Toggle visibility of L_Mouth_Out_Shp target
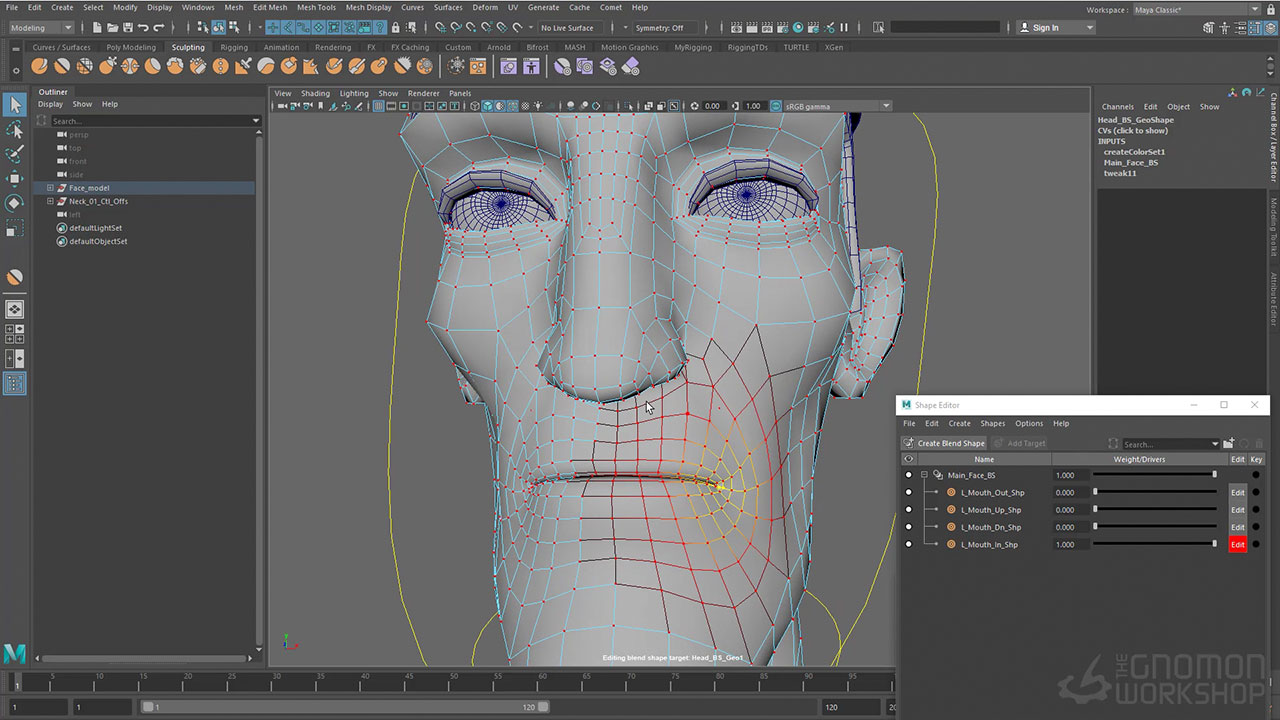Viewport: 1280px width, 720px height. (x=908, y=492)
